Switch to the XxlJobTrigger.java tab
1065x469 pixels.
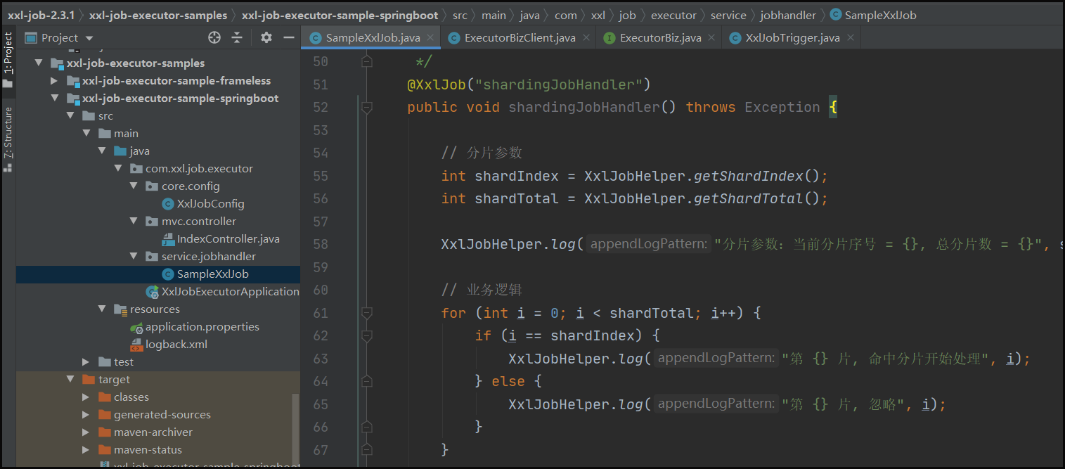[x=793, y=38]
